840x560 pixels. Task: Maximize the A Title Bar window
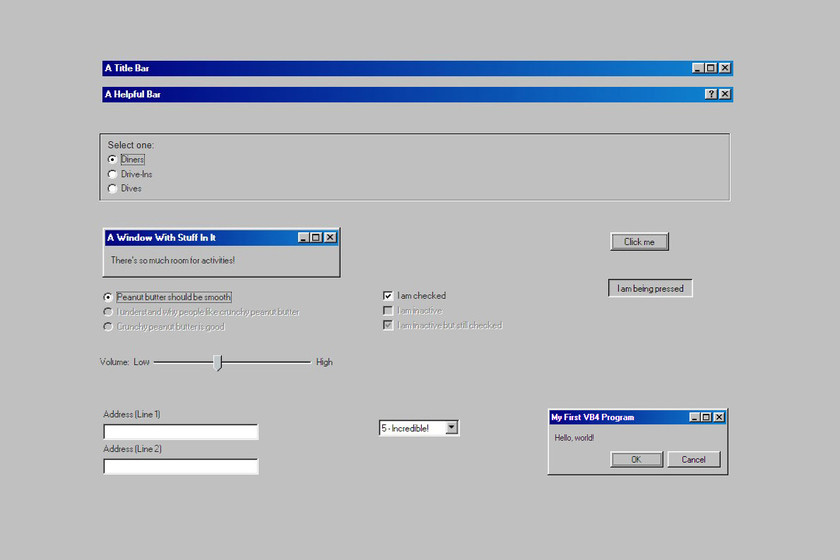coord(711,68)
